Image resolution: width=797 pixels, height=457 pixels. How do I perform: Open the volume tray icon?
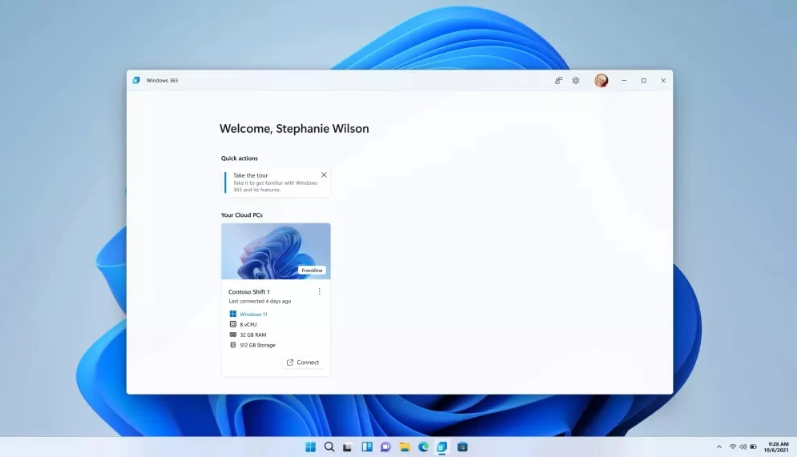pos(743,447)
